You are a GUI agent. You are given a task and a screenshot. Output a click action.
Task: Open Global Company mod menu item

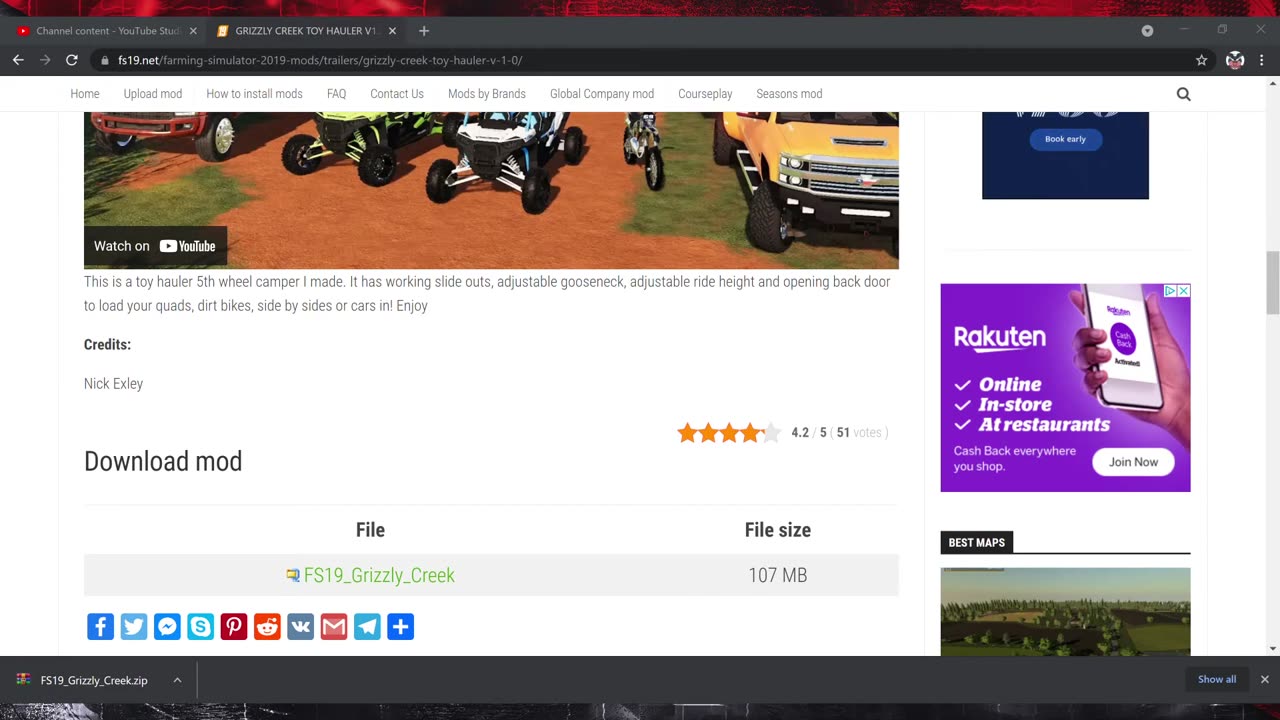(602, 94)
